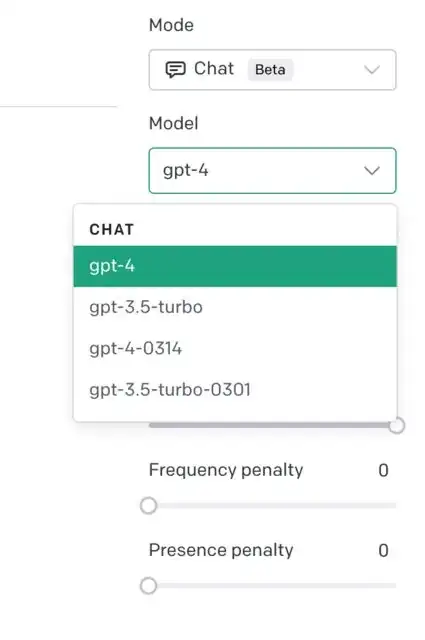
Task: Click the Presence penalty slider handle
Action: point(149,586)
